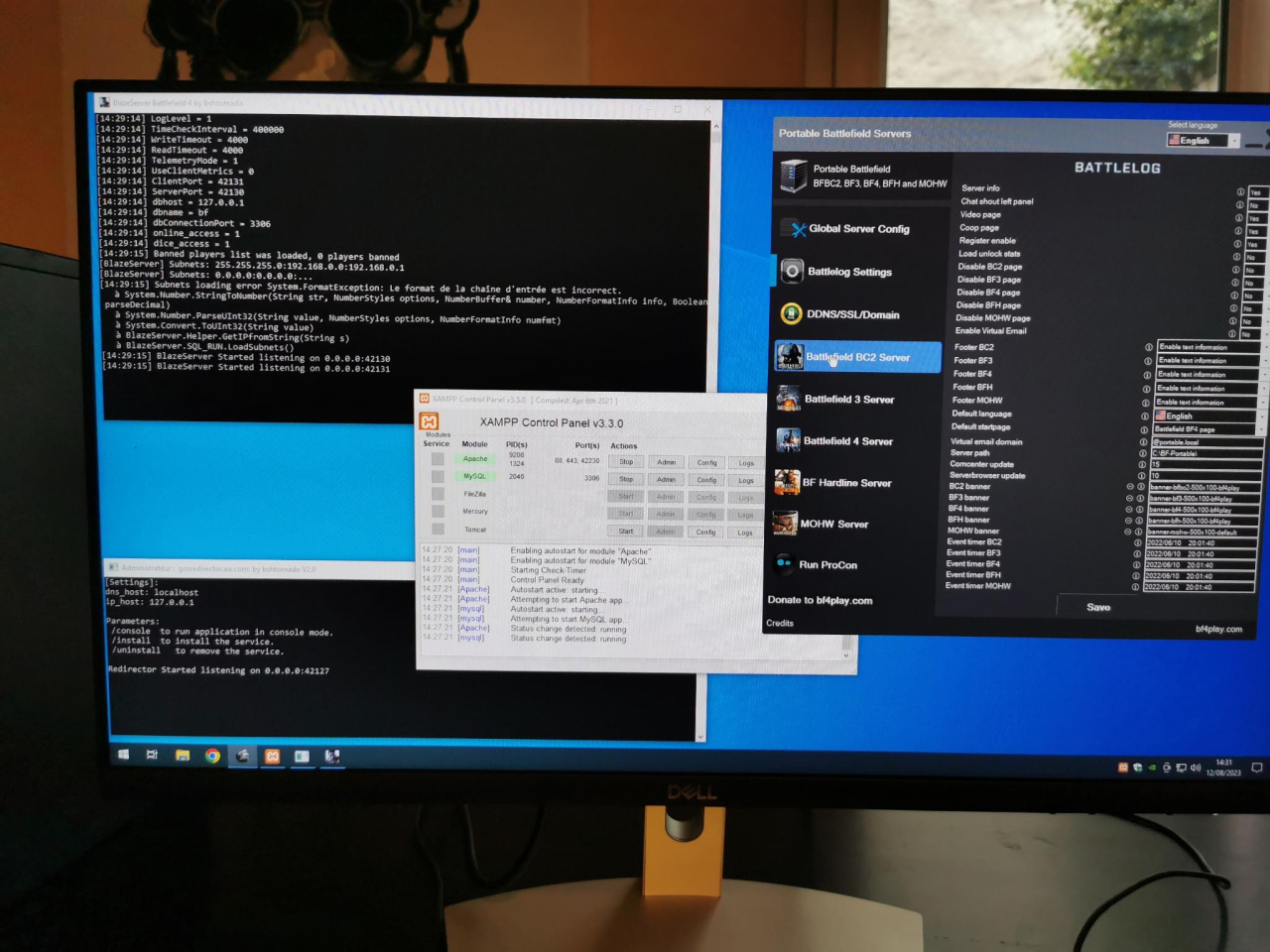Click the info icon beside Footer BC2
This screenshot has width=1270, height=952.
pos(1149,347)
